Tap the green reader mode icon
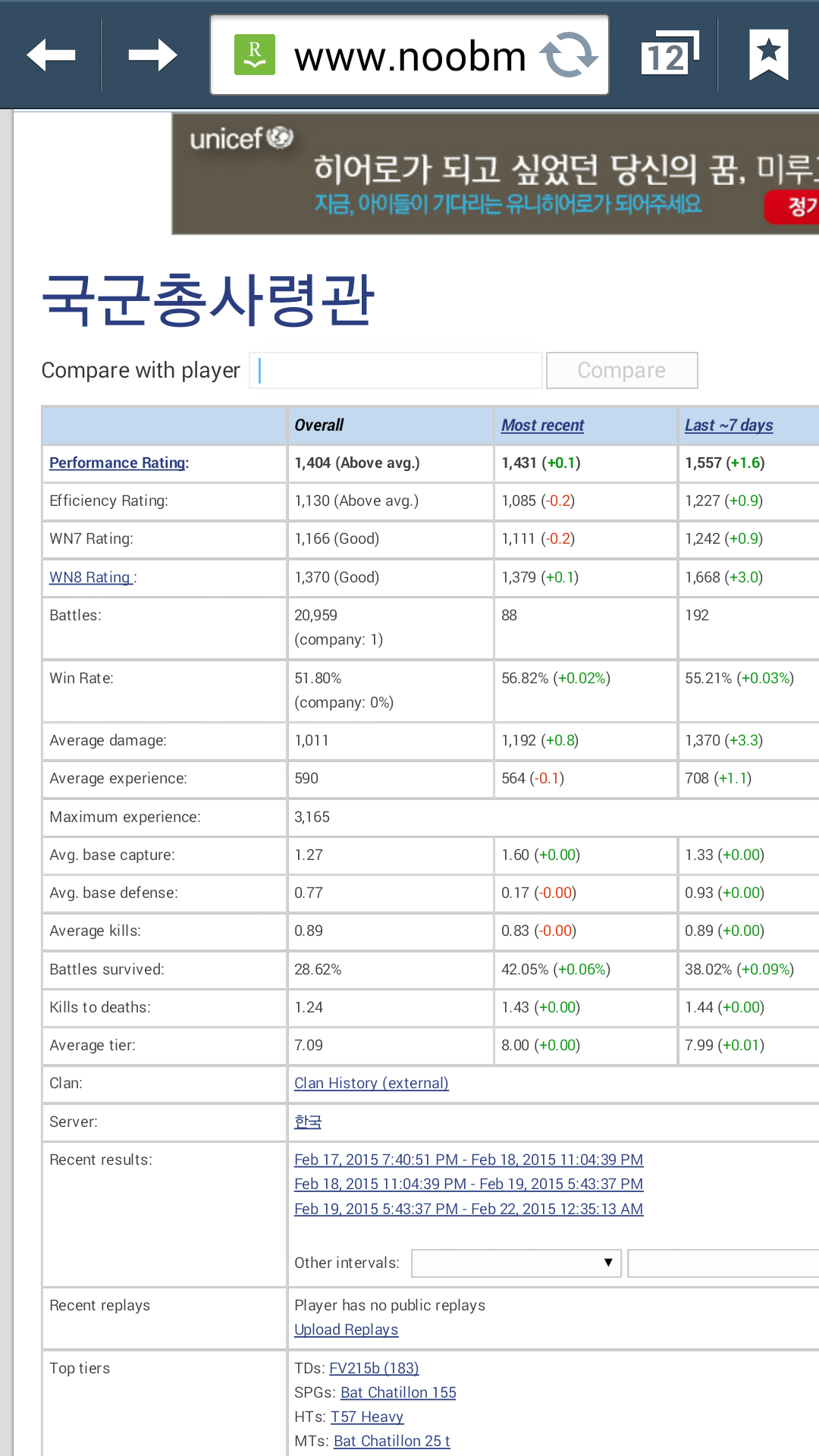The image size is (819, 1456). (x=255, y=55)
